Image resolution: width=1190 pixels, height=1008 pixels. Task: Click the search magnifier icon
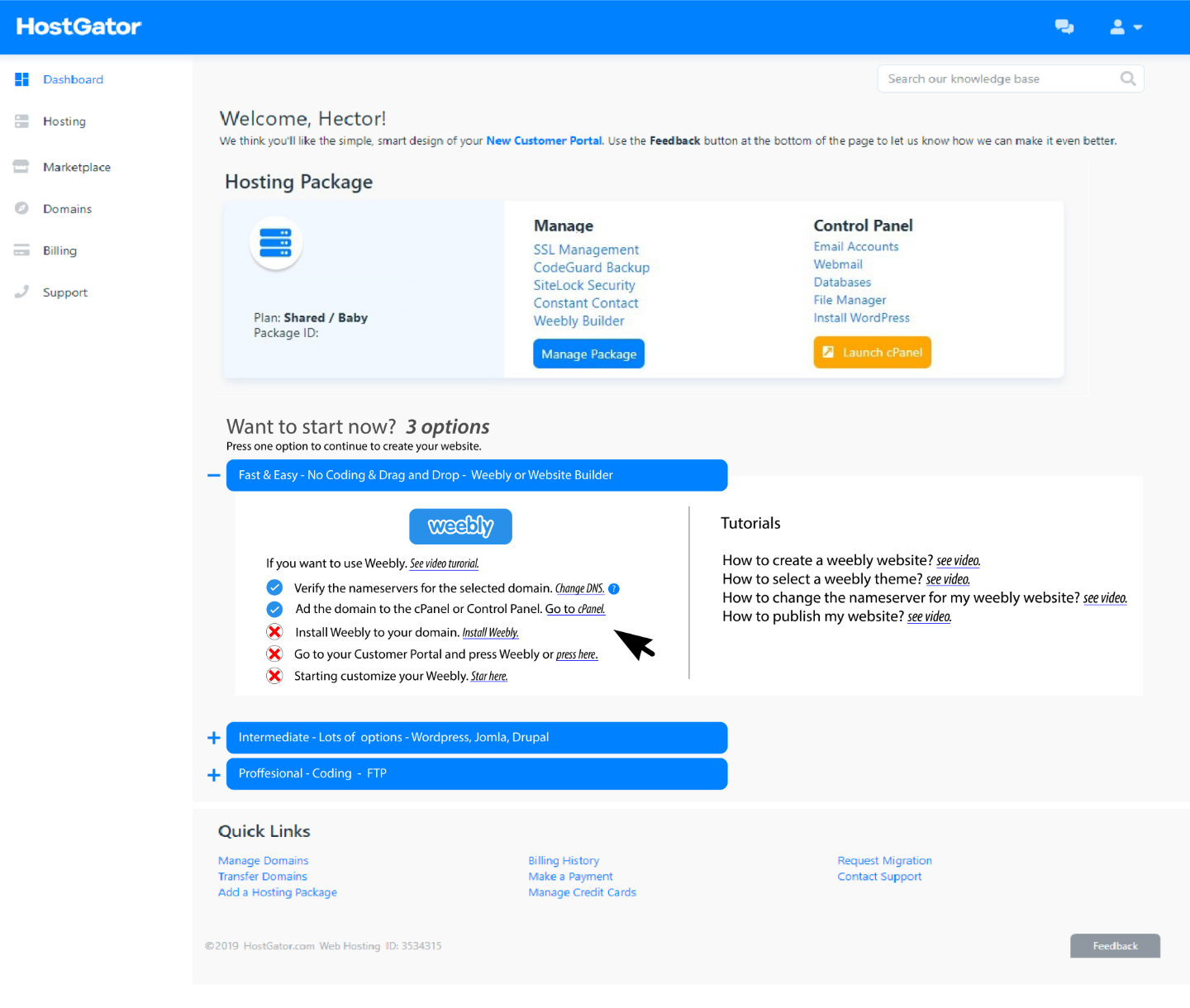[1128, 78]
